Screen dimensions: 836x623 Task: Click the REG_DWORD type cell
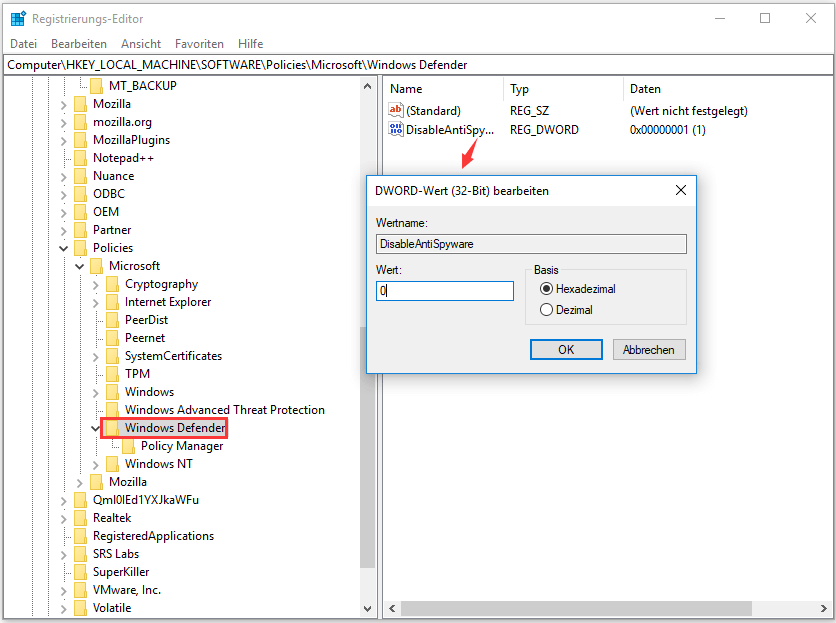click(544, 130)
